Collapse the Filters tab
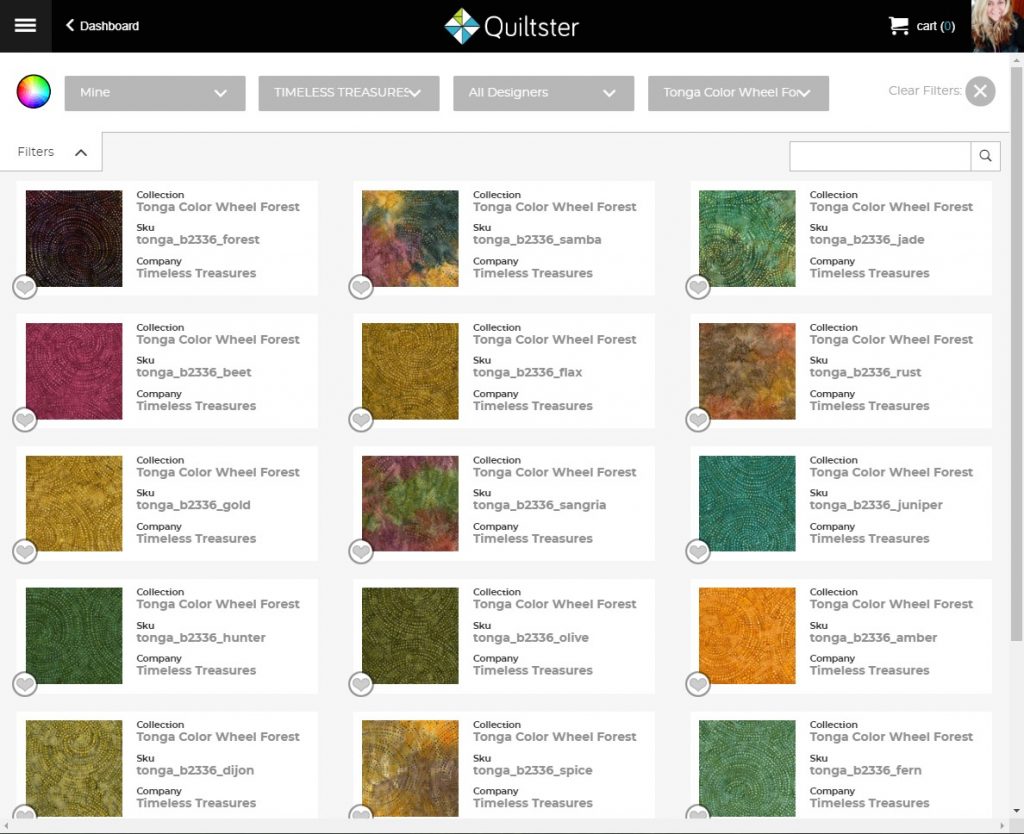Viewport: 1024px width, 834px height. (x=51, y=152)
